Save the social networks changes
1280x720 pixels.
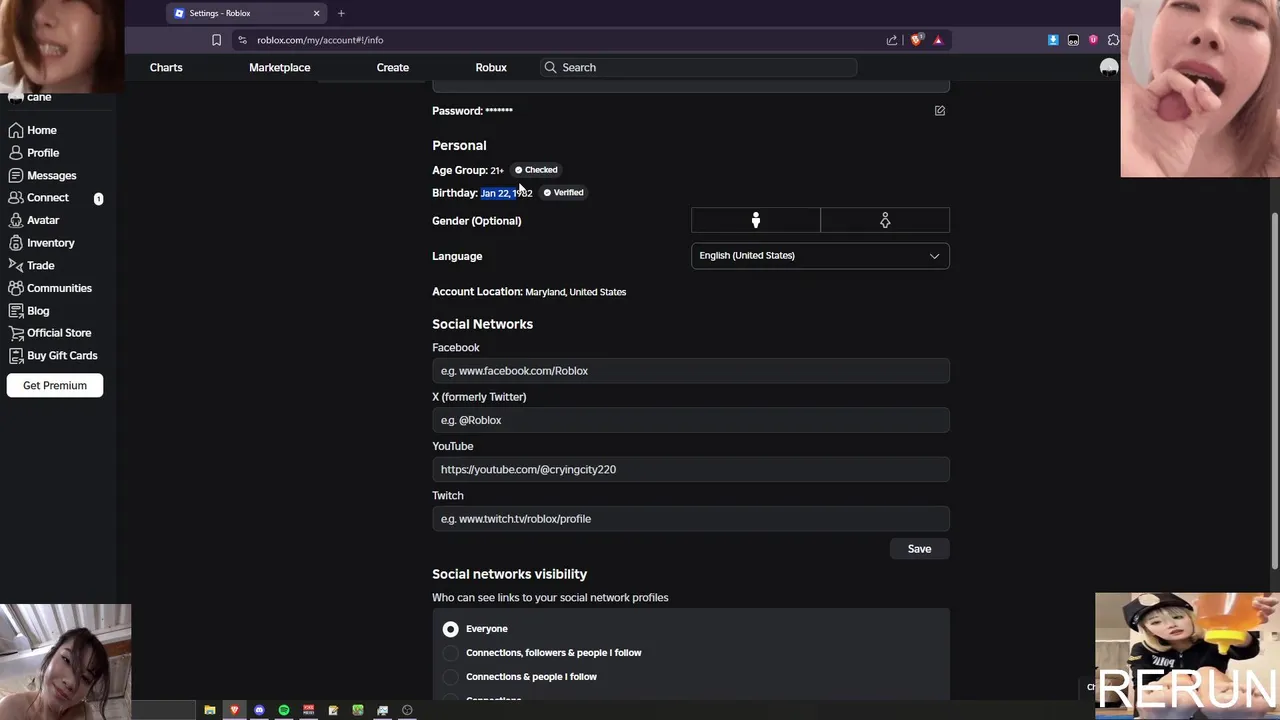point(919,549)
